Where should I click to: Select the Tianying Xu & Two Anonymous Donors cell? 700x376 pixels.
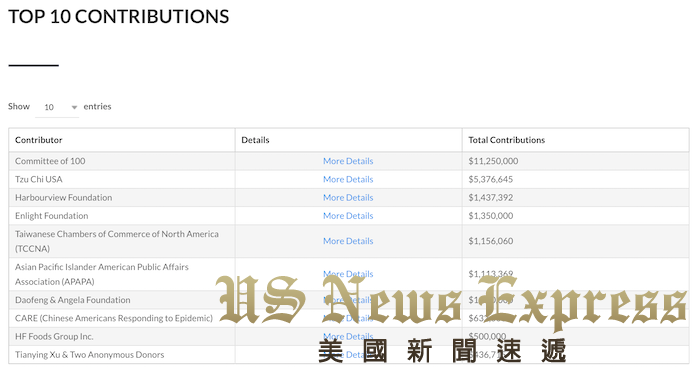pos(121,355)
